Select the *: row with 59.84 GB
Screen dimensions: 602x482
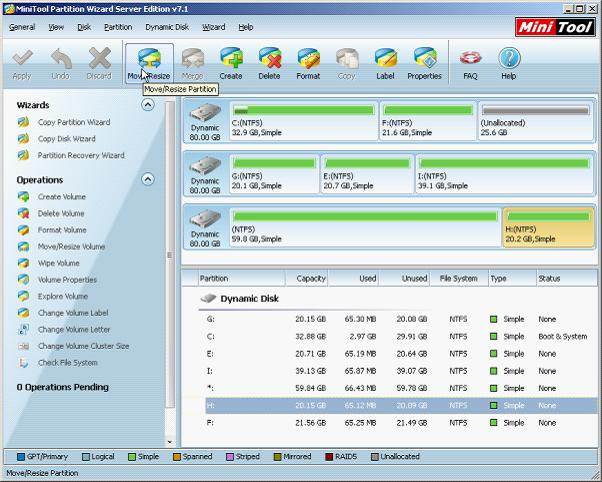click(x=401, y=388)
